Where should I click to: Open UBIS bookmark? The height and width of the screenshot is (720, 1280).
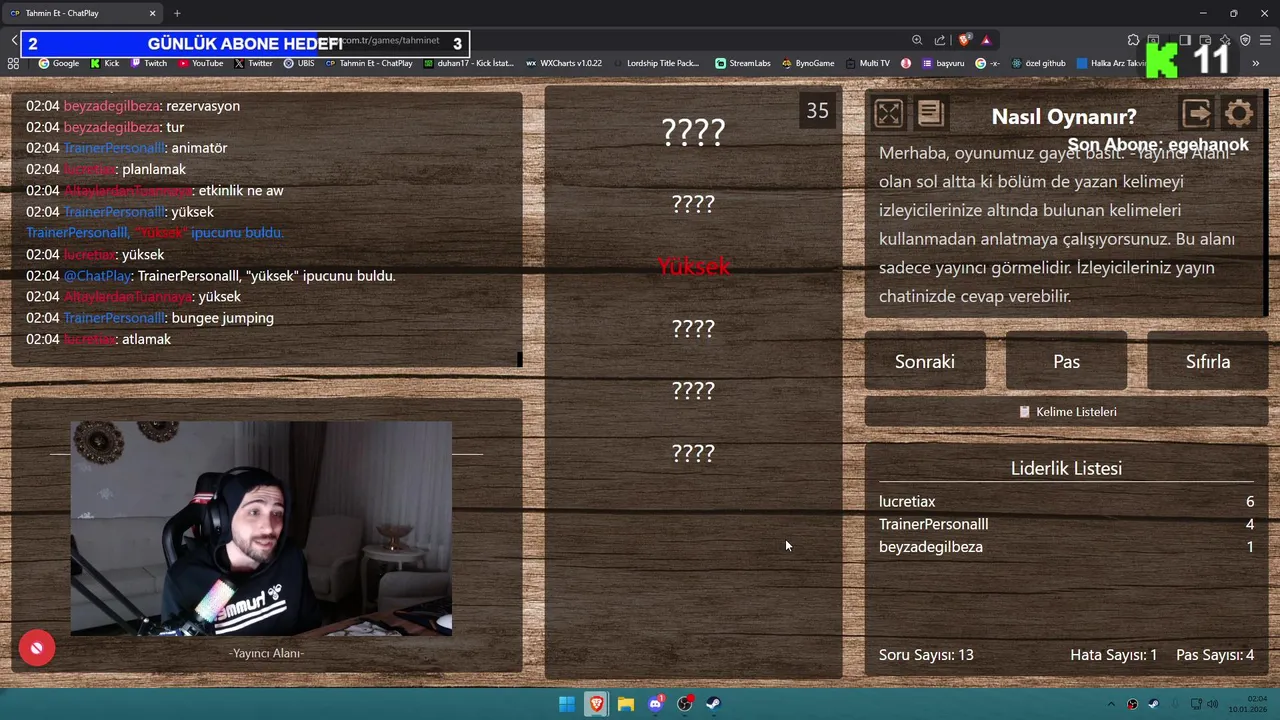(299, 63)
